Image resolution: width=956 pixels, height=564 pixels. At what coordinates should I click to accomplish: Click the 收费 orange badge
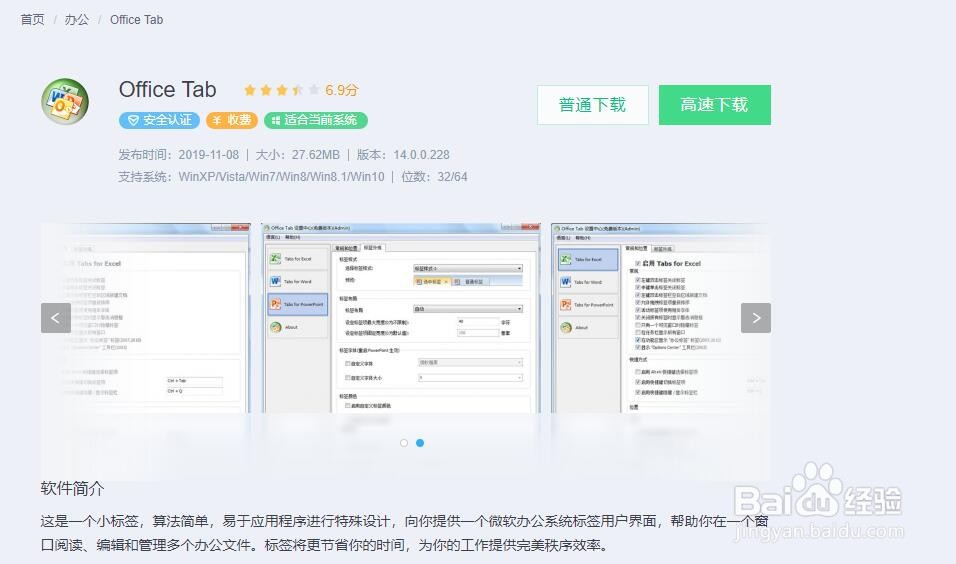(x=232, y=120)
